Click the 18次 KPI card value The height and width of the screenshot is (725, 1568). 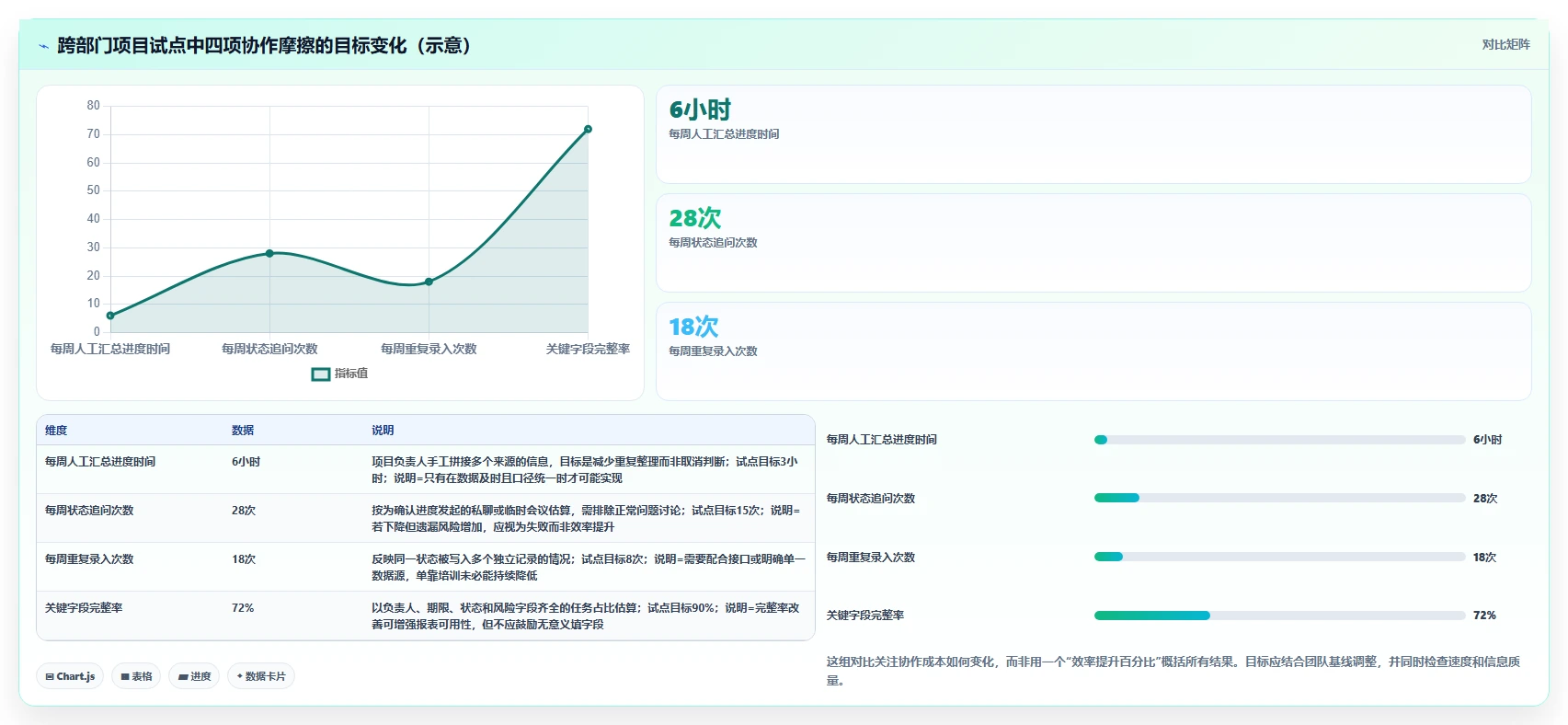[693, 327]
